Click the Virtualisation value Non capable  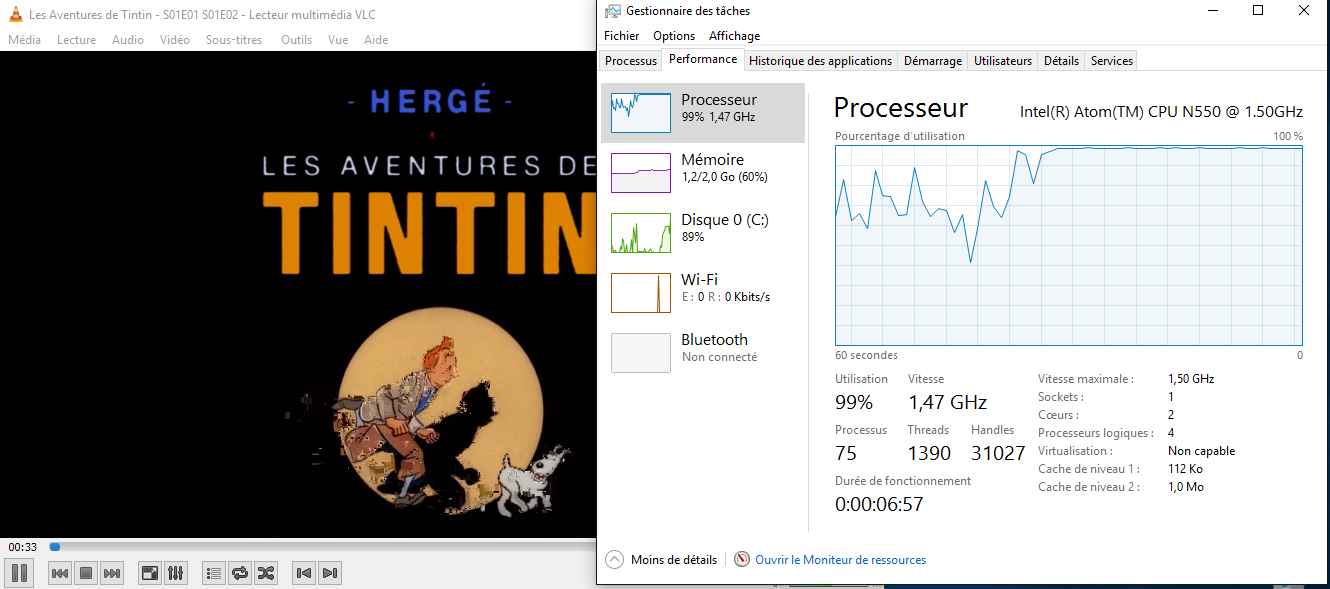[1201, 451]
